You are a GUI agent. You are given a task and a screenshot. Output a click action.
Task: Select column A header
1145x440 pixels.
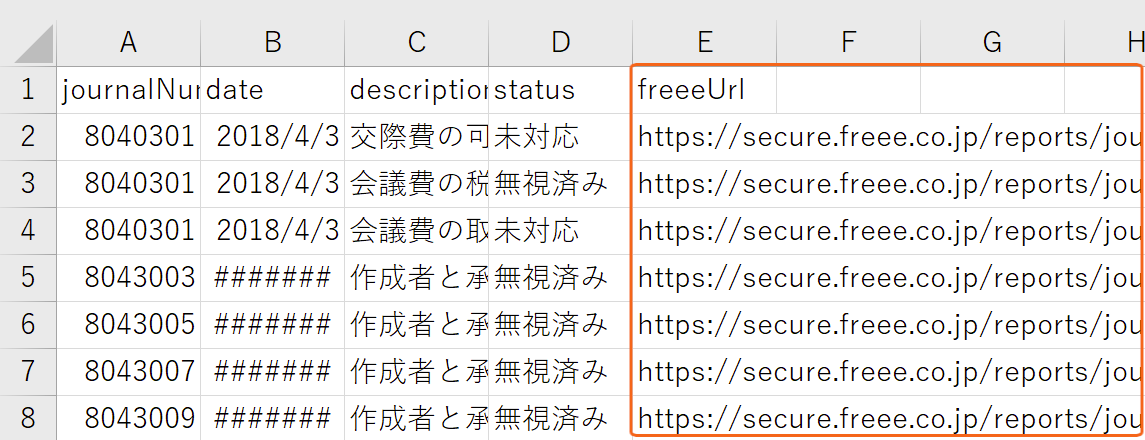(129, 42)
